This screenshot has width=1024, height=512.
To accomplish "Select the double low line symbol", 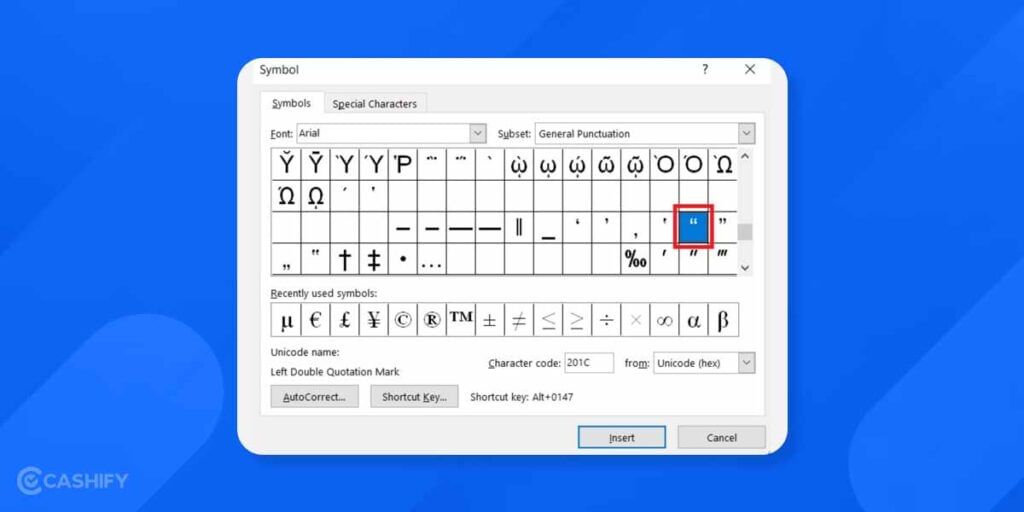I will [548, 227].
